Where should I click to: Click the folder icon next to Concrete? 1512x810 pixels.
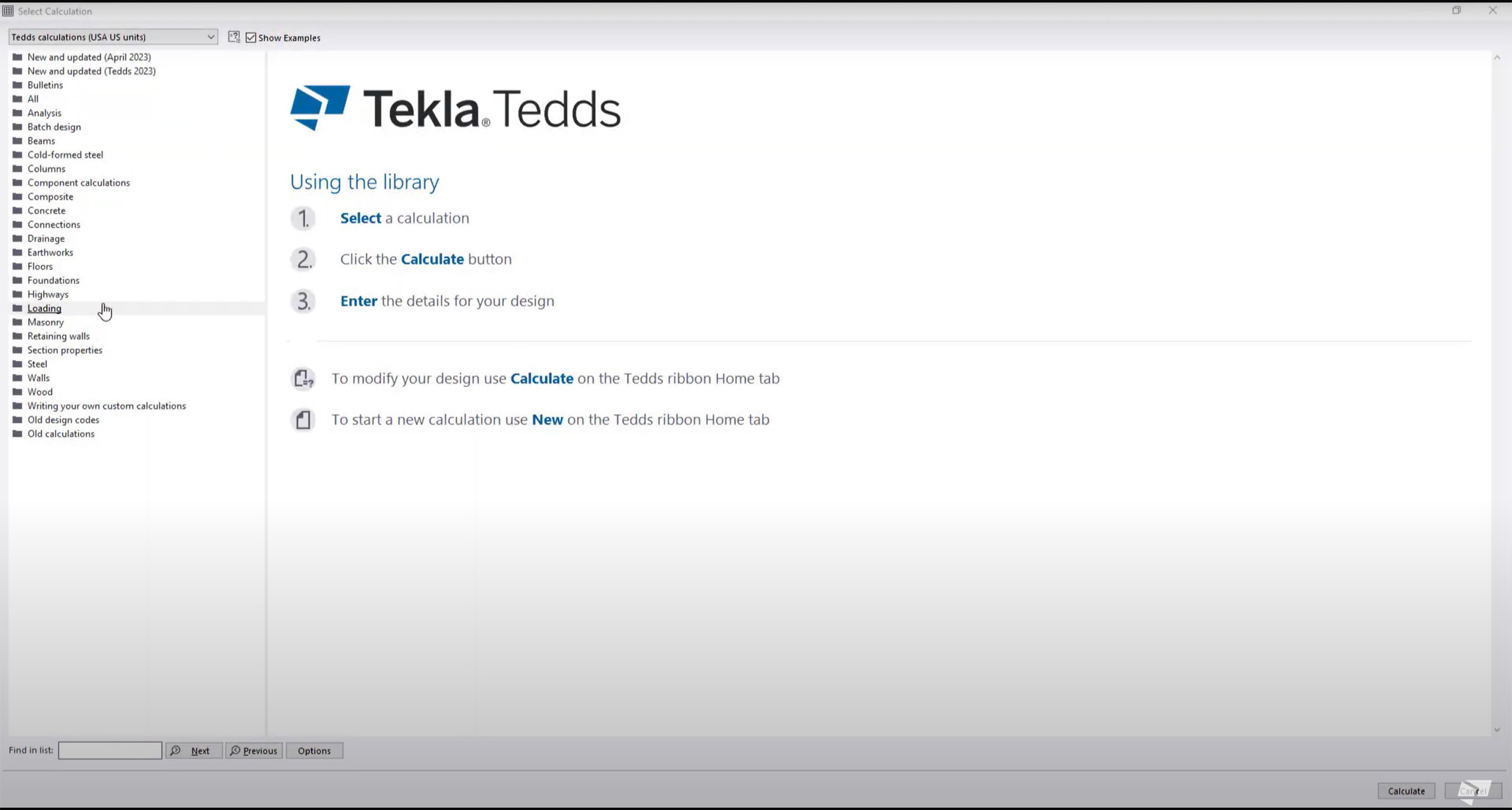click(x=17, y=210)
